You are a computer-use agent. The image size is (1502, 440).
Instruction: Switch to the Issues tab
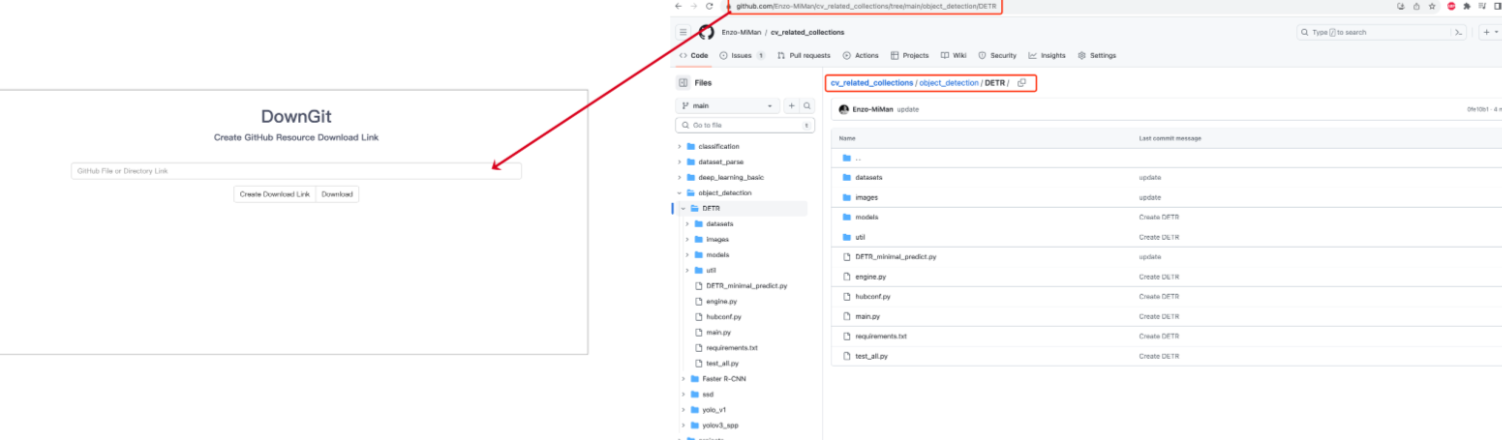point(742,55)
